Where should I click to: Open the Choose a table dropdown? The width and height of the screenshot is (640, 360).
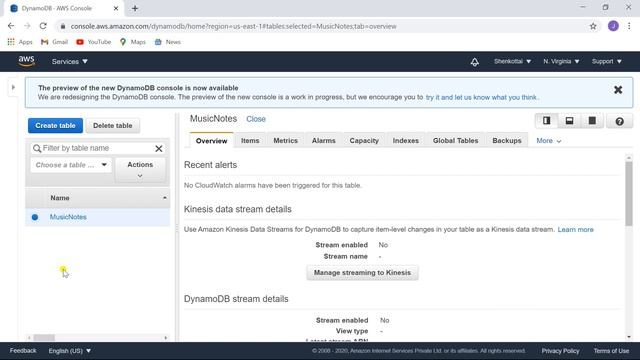pyautogui.click(x=71, y=165)
